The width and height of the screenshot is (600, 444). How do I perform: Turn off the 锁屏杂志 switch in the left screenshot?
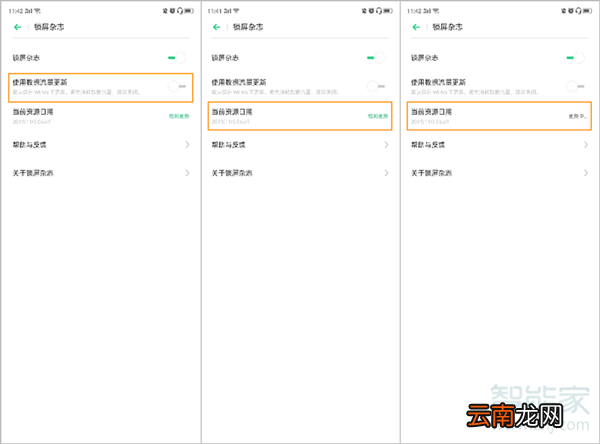tap(177, 58)
